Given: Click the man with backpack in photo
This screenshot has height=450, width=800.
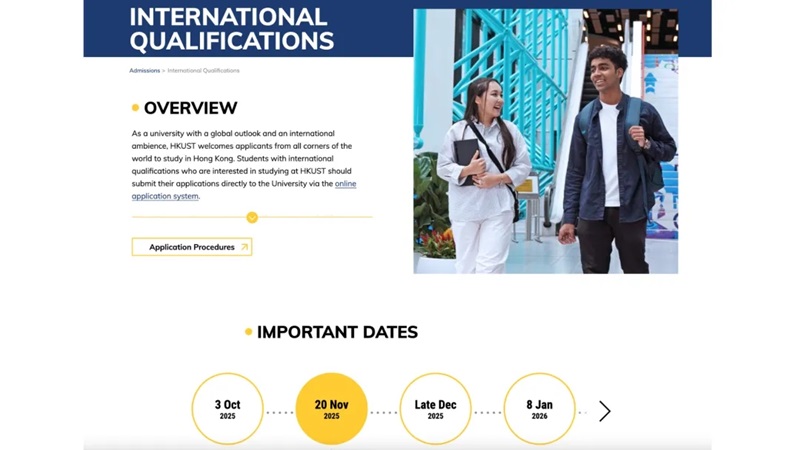Looking at the screenshot, I should click(x=612, y=160).
